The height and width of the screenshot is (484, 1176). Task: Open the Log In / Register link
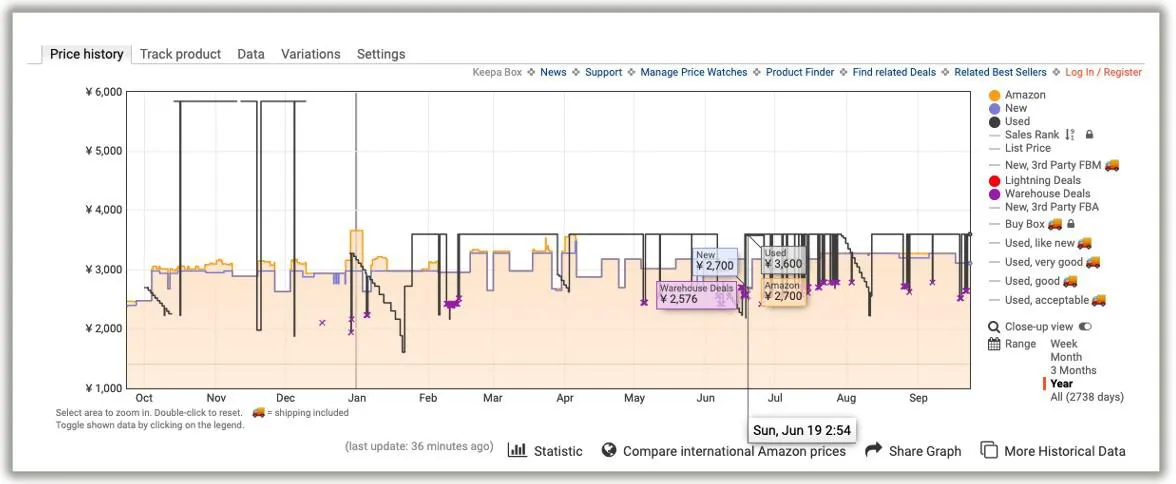pos(1103,72)
